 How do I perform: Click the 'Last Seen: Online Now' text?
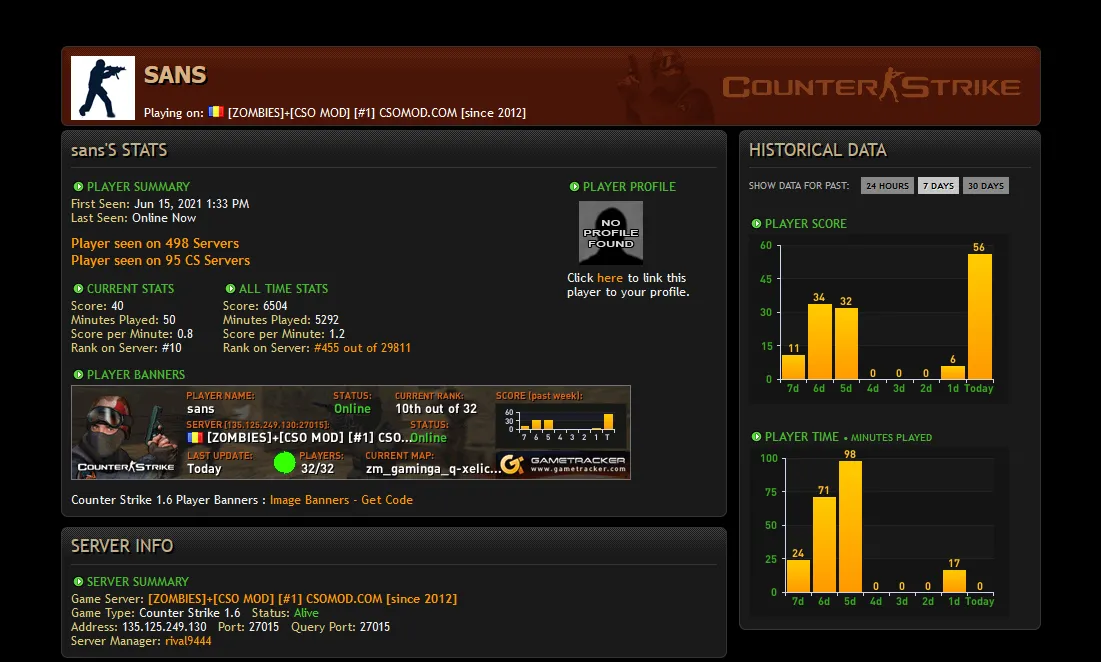coord(133,218)
